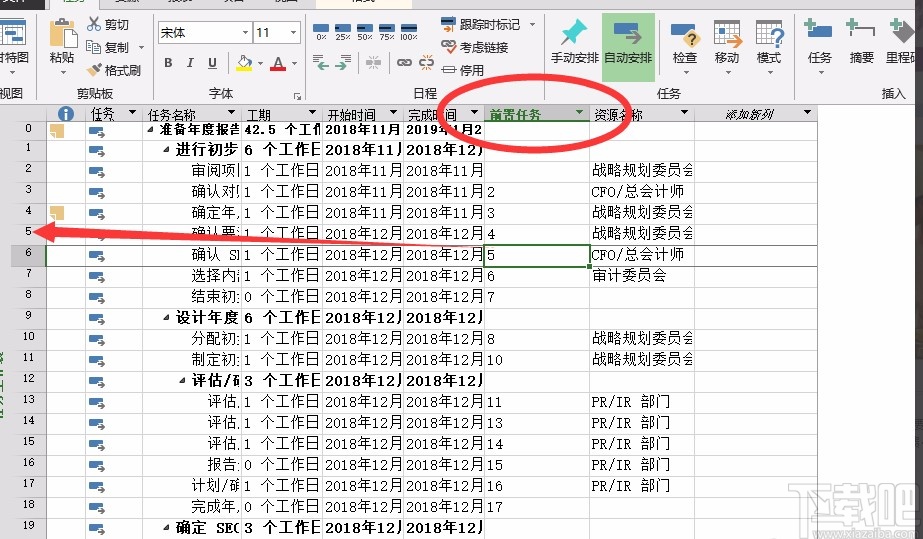Select the 选择内 task name cell
Image resolution: width=923 pixels, height=539 pixels.
pyautogui.click(x=191, y=276)
